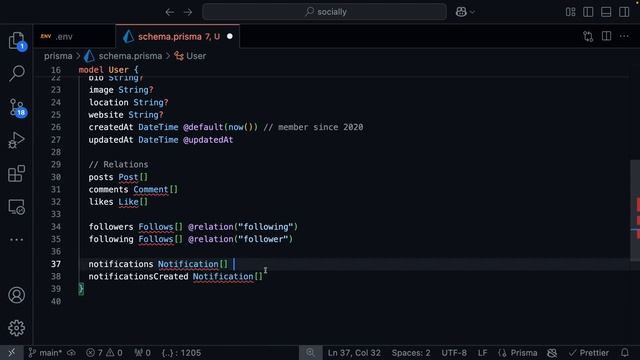The image size is (640, 360).
Task: Click the User symbol breadcrumb
Action: tap(196, 56)
